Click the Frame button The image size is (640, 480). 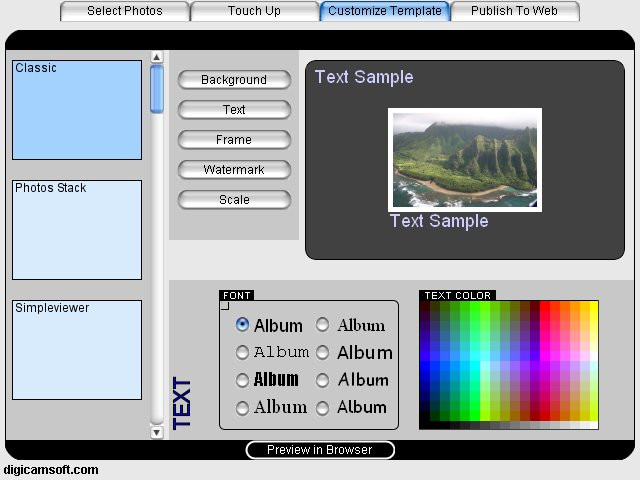pos(234,140)
